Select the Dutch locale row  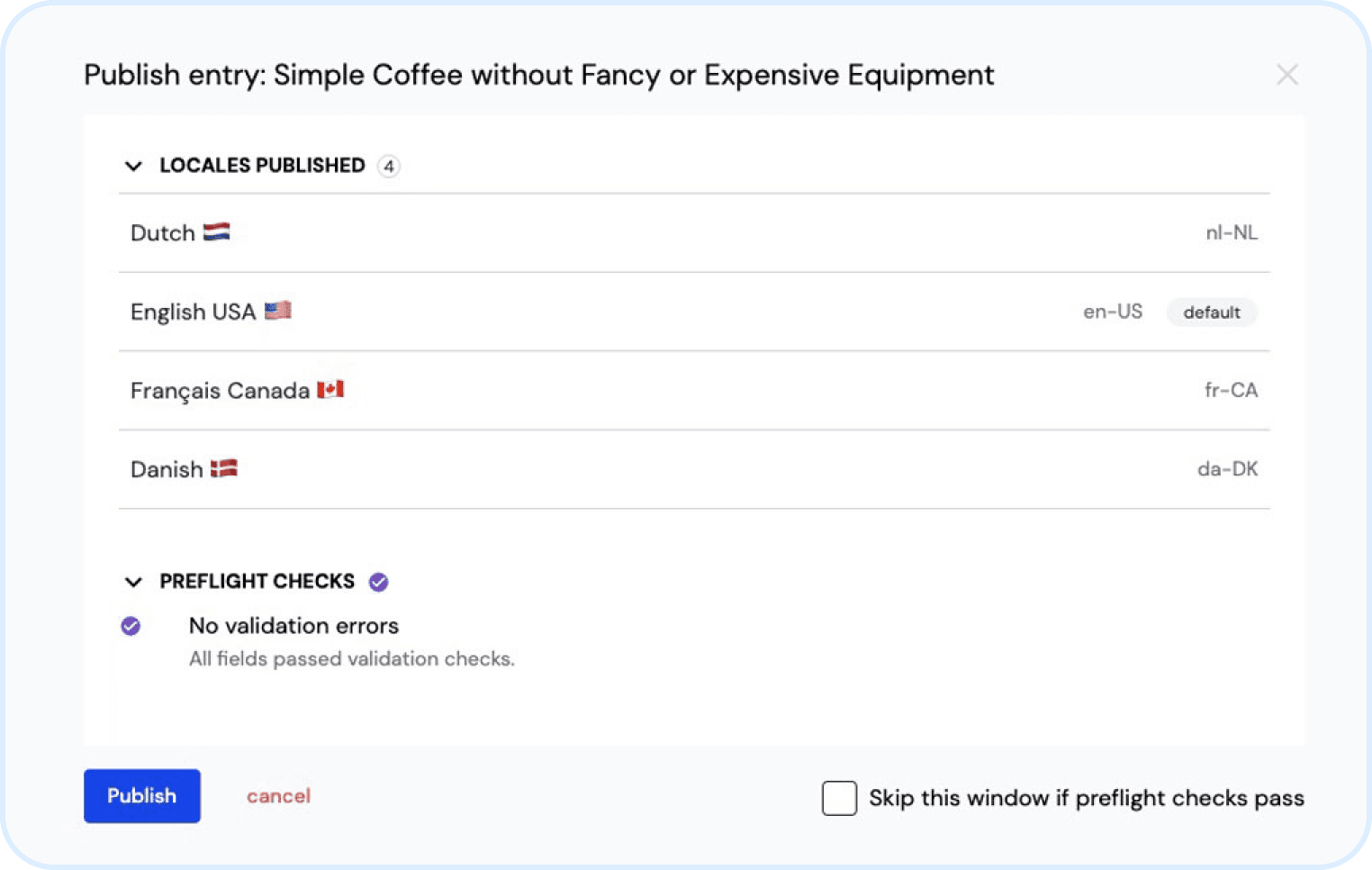click(x=693, y=233)
